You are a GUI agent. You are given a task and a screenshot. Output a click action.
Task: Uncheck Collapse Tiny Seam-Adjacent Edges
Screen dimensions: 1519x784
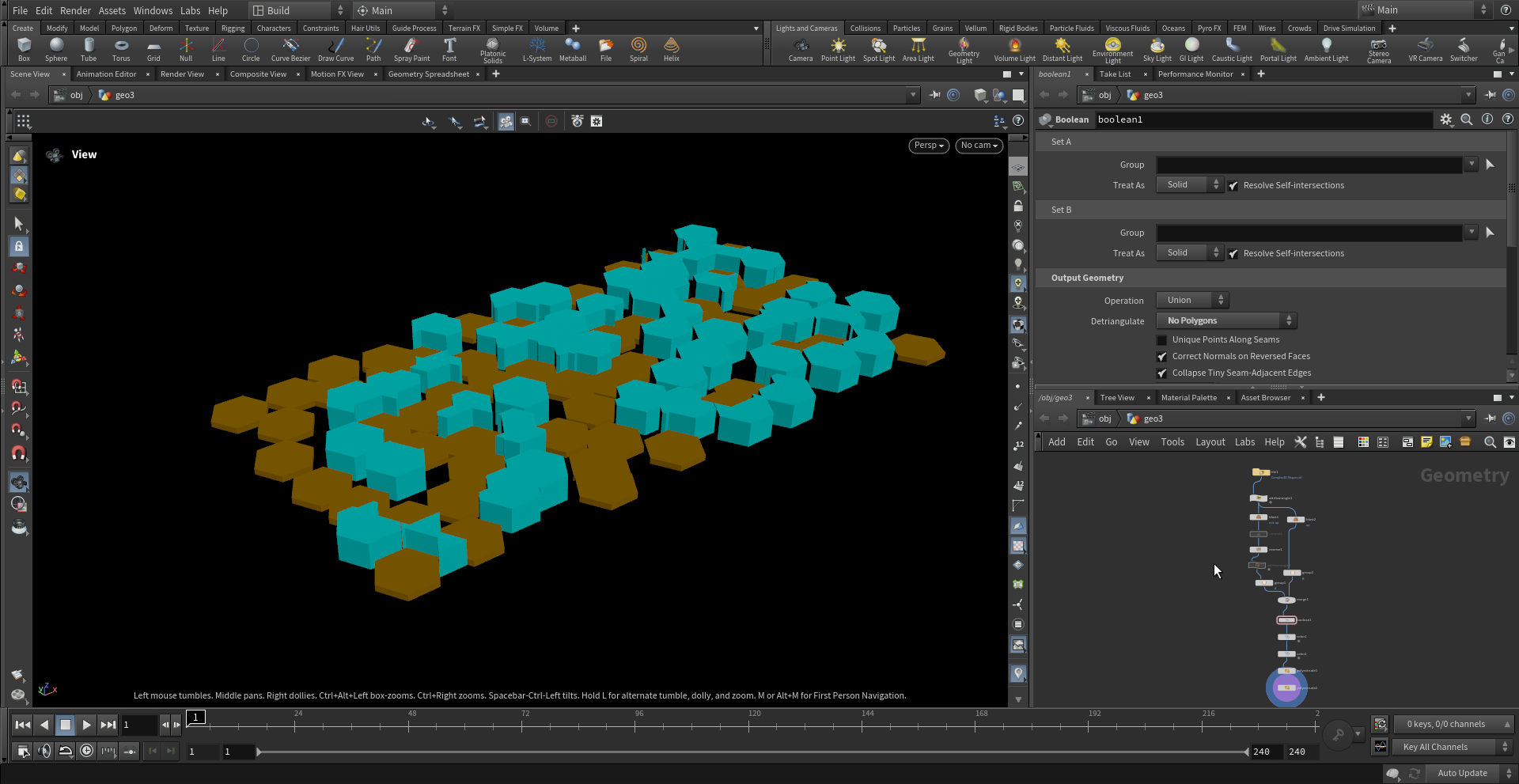1161,373
